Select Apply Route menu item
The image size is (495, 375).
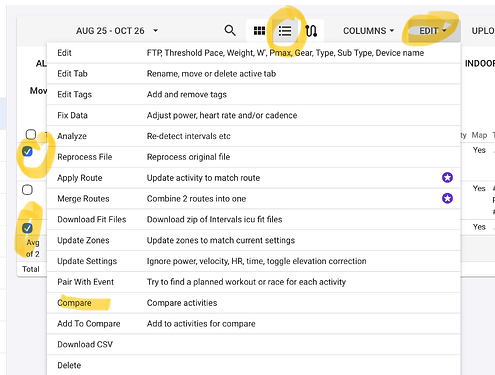coord(254,178)
